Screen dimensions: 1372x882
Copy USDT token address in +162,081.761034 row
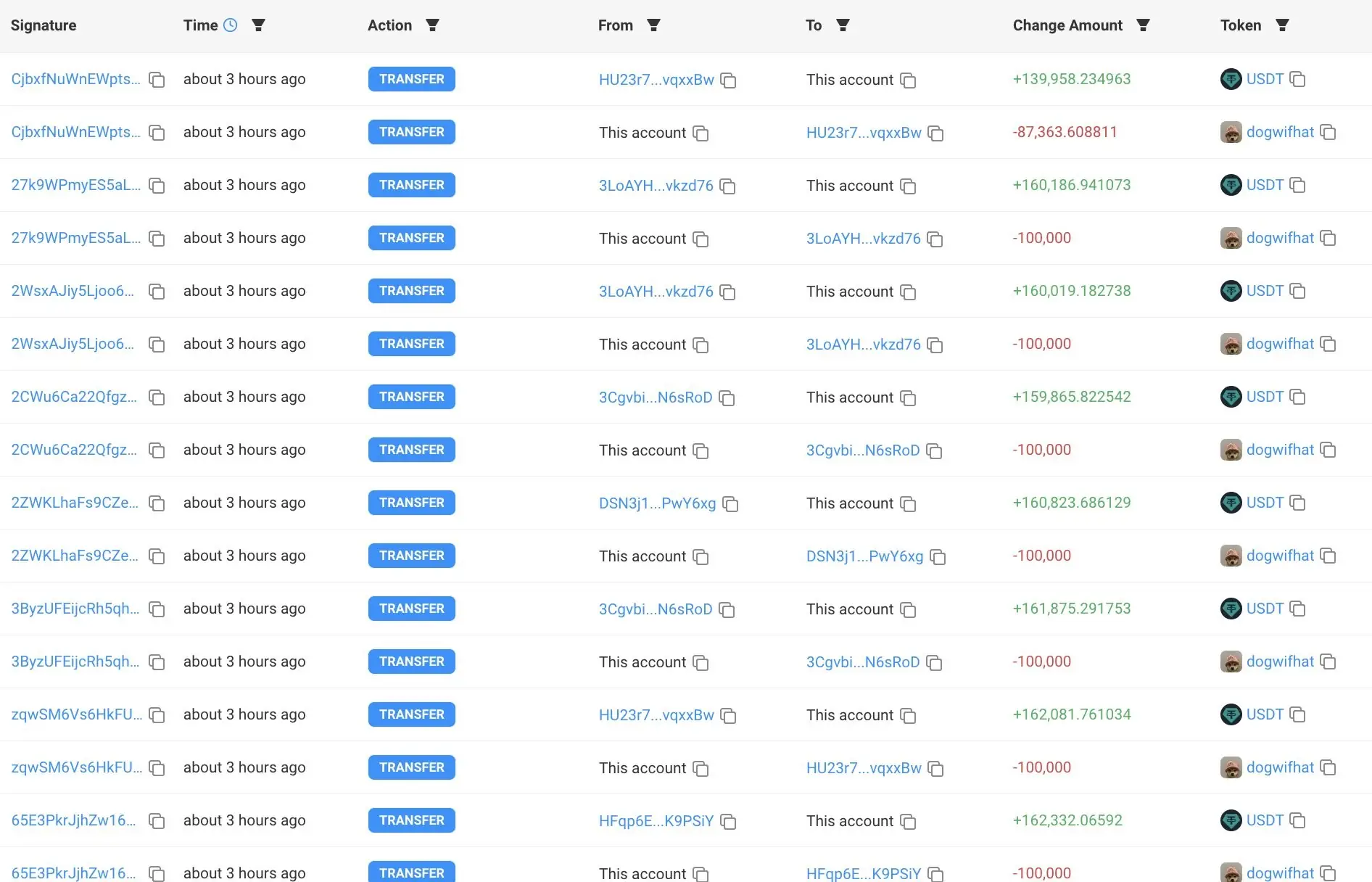point(1297,715)
